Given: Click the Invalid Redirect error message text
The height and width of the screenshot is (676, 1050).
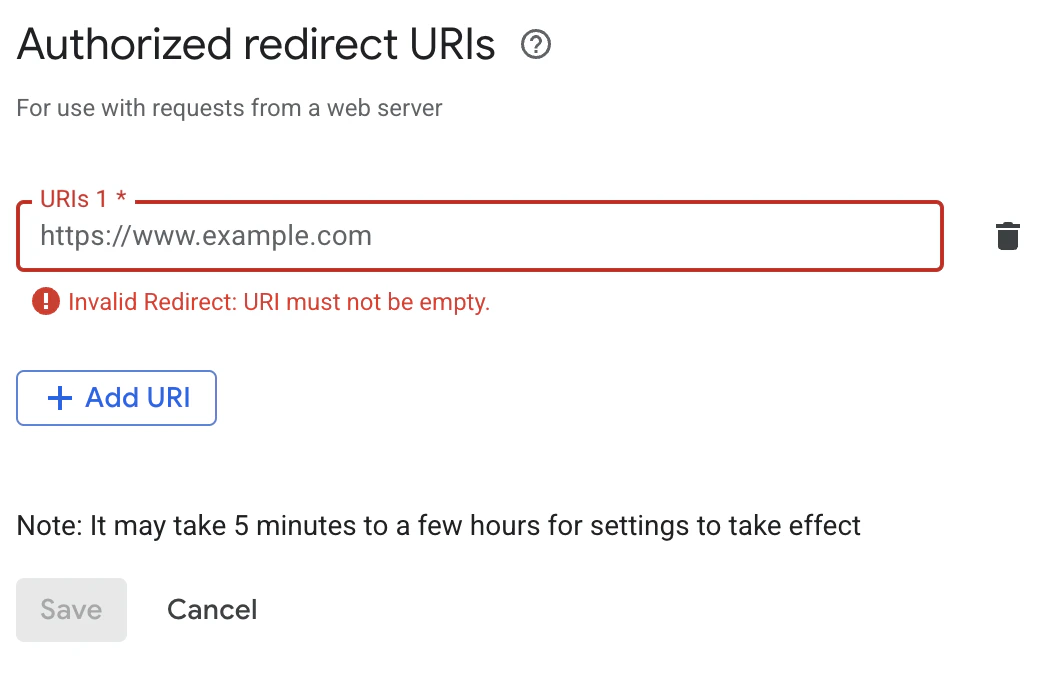Looking at the screenshot, I should pyautogui.click(x=278, y=301).
